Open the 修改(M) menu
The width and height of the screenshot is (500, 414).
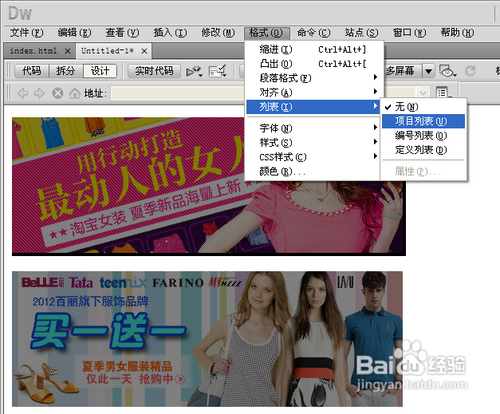[218, 33]
